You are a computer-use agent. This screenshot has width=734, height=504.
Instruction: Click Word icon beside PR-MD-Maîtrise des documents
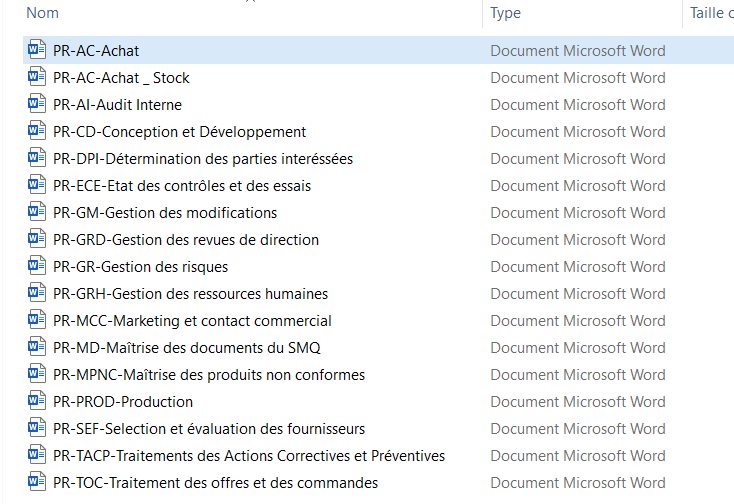(x=37, y=347)
